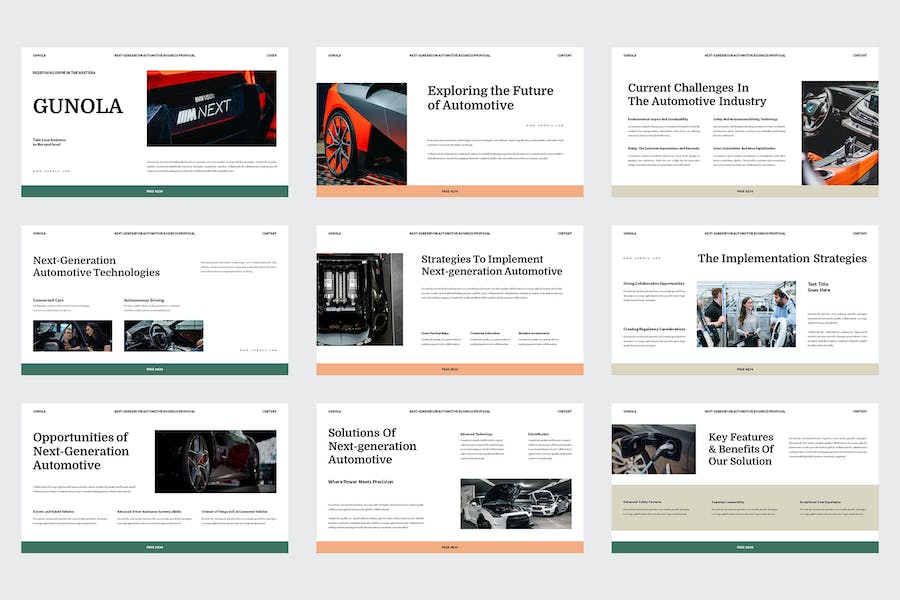
Task: Select the M NEXT car photo
Action: pyautogui.click(x=211, y=108)
